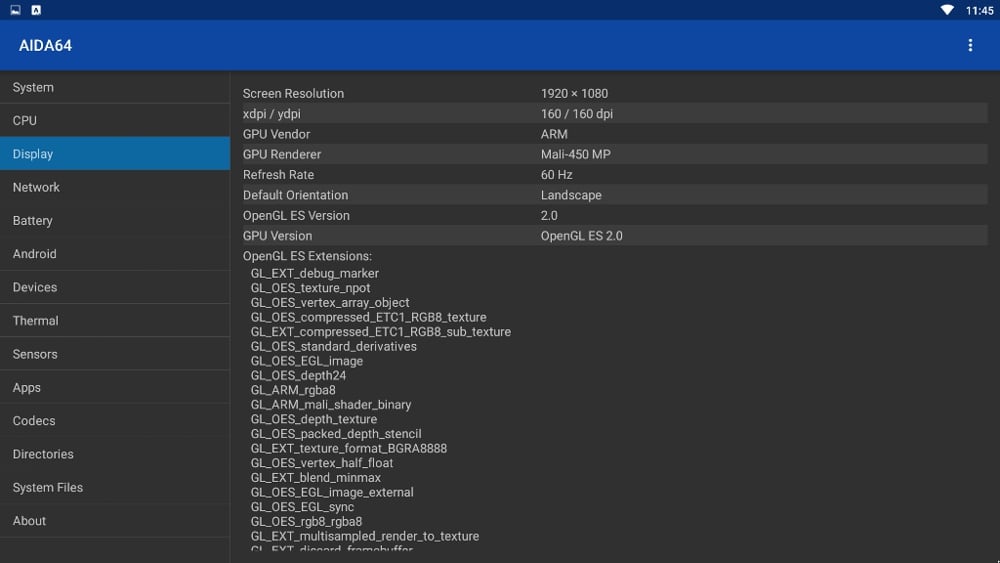Select GL_EXT_texture_format_BGRA8888 extension
Viewport: 1000px width, 563px height.
[348, 449]
